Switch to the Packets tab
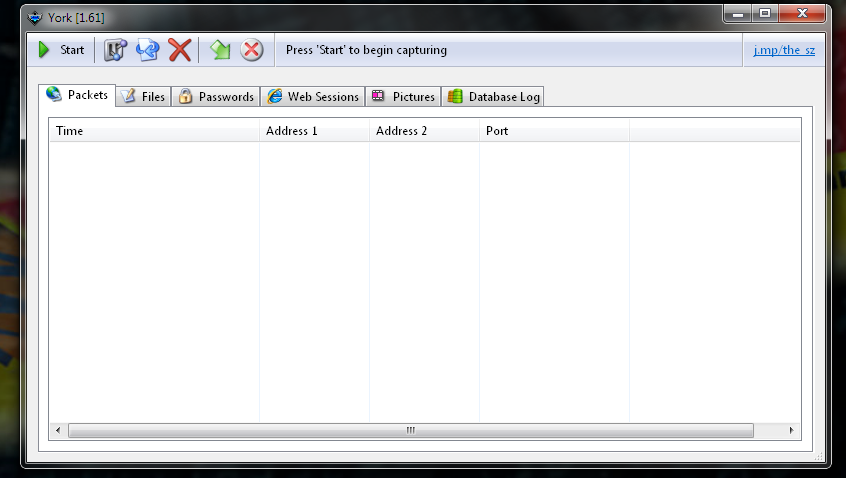846x478 pixels. [x=77, y=95]
